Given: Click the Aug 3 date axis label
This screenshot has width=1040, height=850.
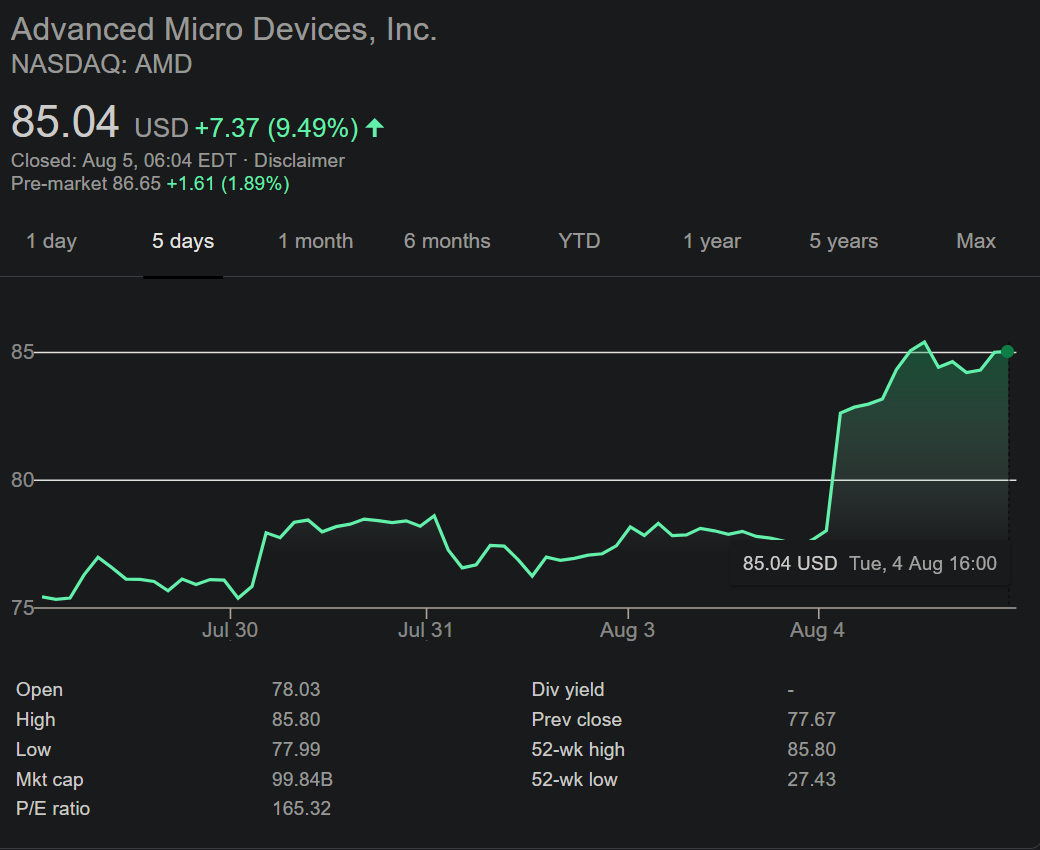Looking at the screenshot, I should point(627,630).
